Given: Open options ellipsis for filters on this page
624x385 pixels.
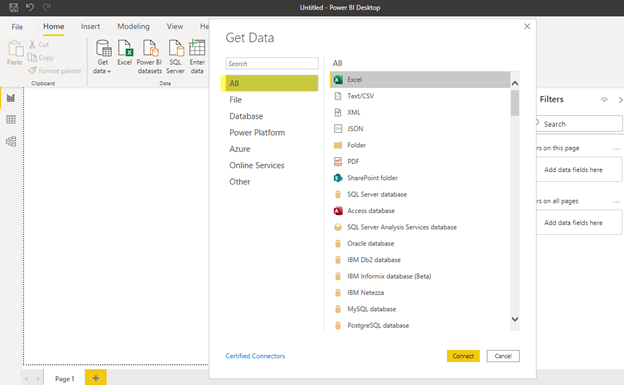Looking at the screenshot, I should (x=617, y=149).
